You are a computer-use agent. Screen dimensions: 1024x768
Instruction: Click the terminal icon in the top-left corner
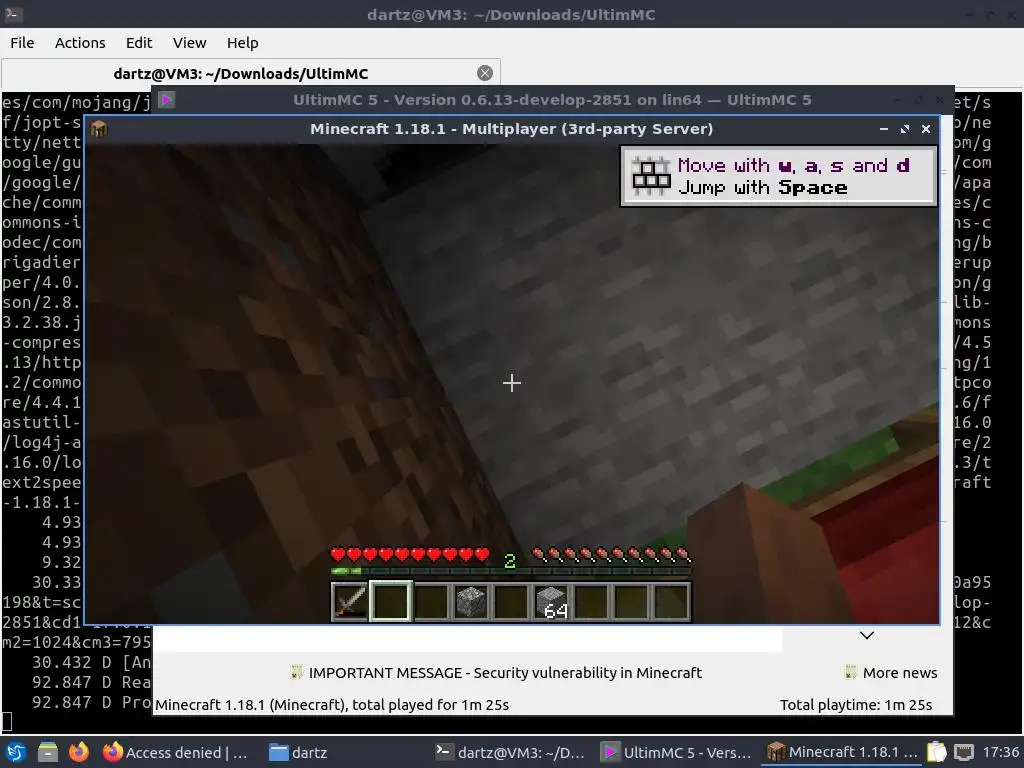pyautogui.click(x=14, y=14)
